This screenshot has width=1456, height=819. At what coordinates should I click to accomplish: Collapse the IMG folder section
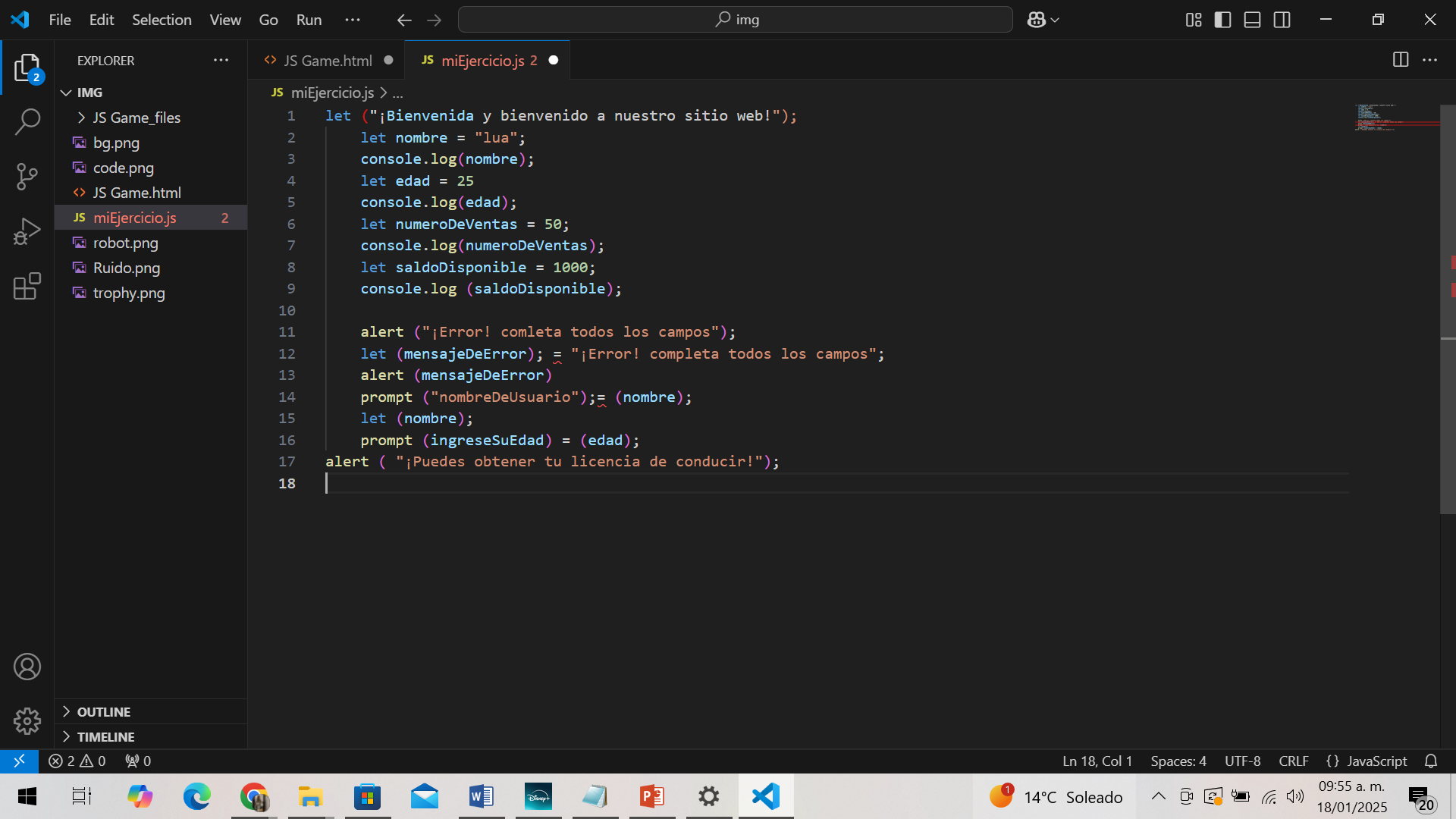click(x=151, y=92)
